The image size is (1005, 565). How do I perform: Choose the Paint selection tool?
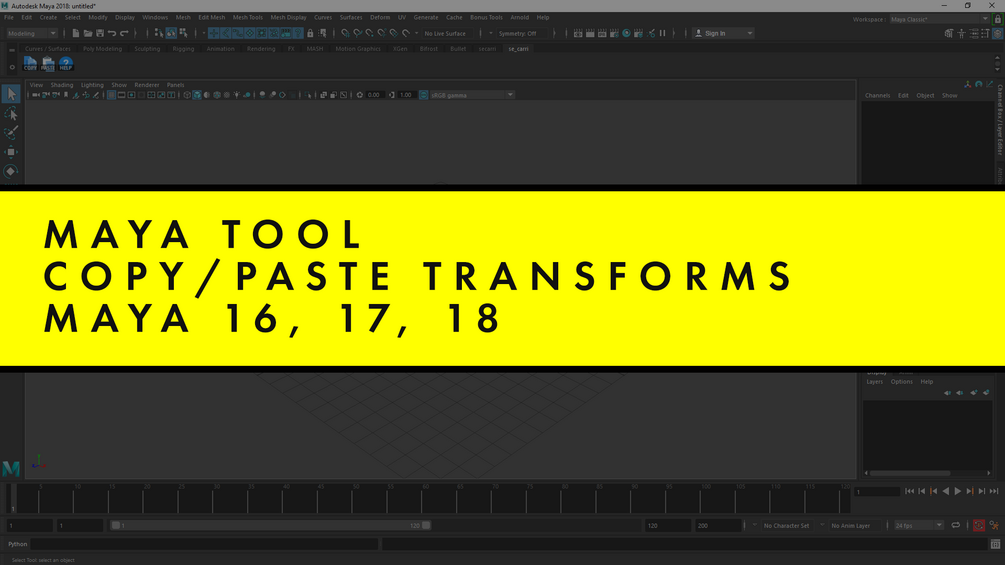pyautogui.click(x=11, y=133)
